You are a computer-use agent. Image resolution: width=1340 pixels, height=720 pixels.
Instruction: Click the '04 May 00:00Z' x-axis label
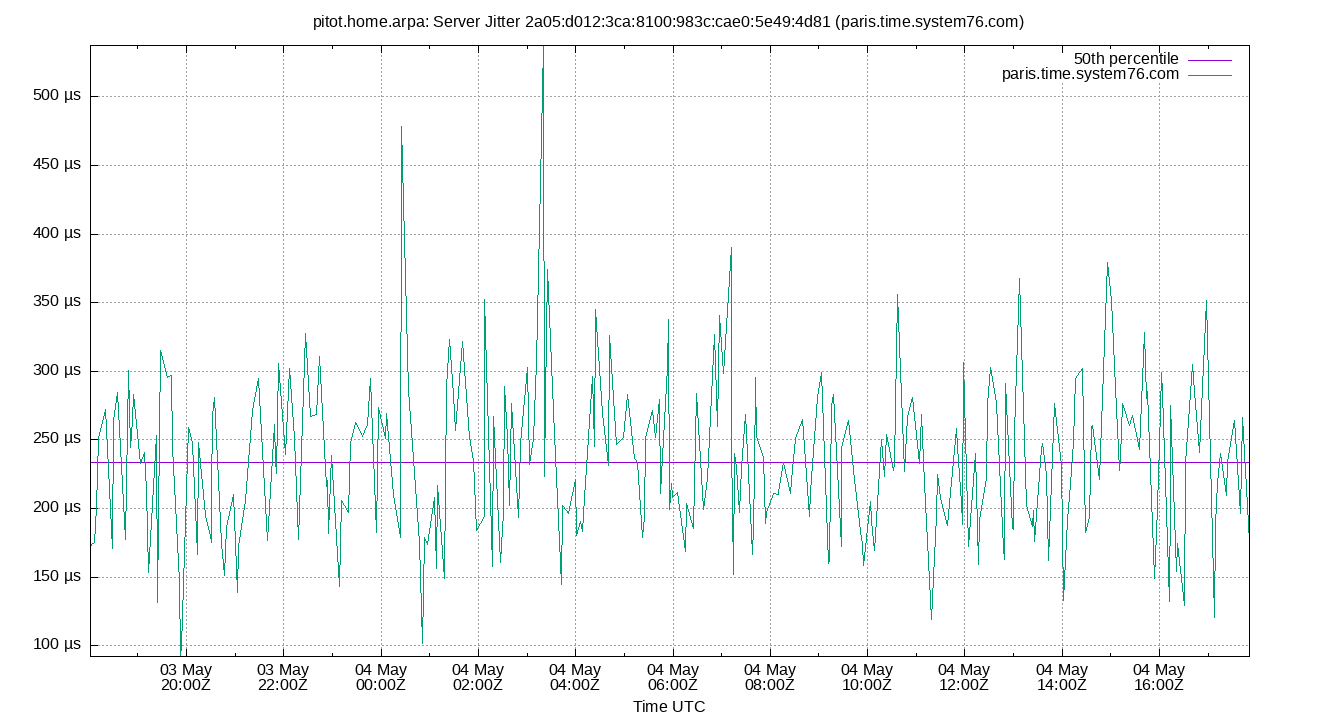[380, 677]
